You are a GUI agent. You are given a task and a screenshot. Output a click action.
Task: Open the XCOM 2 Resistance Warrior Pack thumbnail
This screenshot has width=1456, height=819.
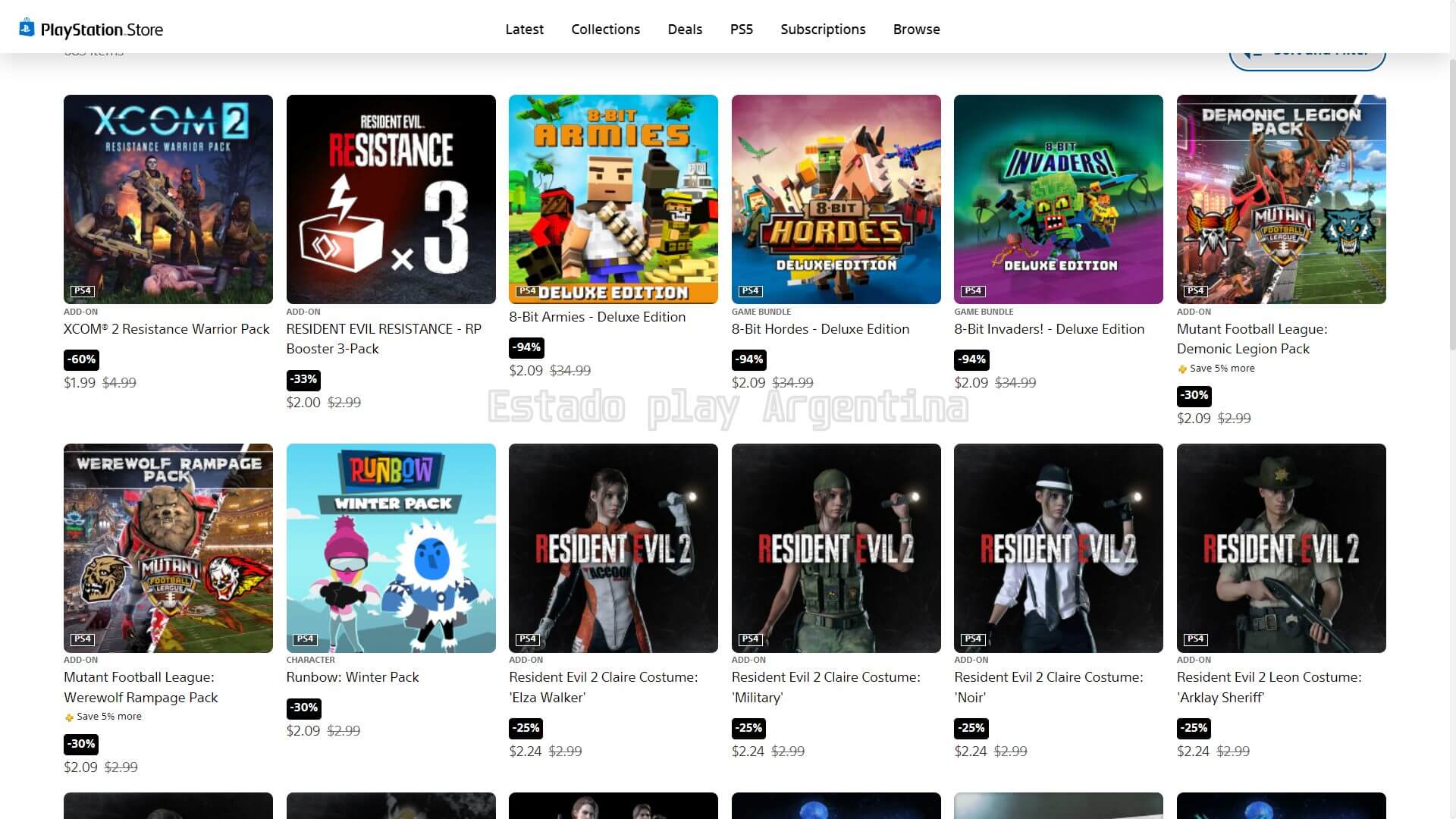coord(168,199)
